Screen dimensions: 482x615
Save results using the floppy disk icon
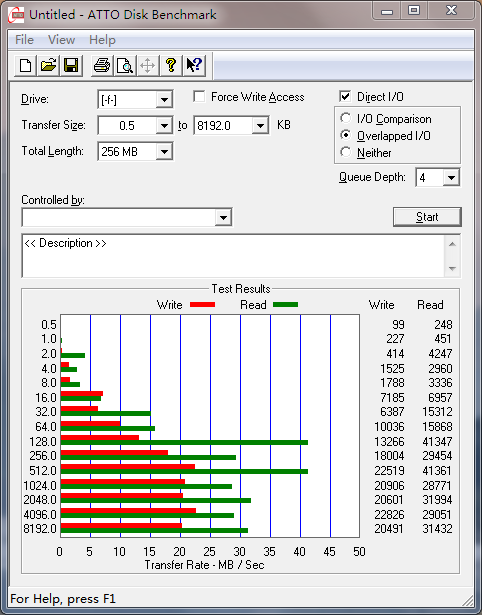71,65
